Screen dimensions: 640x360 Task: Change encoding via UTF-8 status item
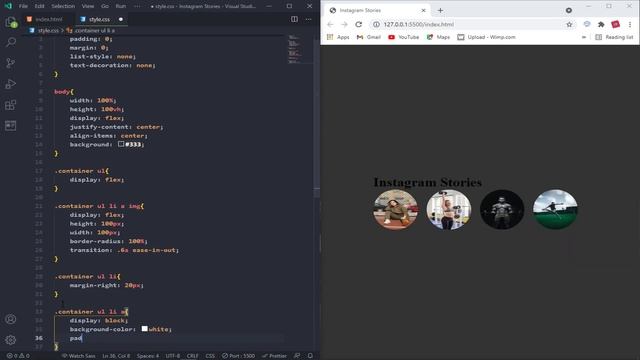coord(173,356)
